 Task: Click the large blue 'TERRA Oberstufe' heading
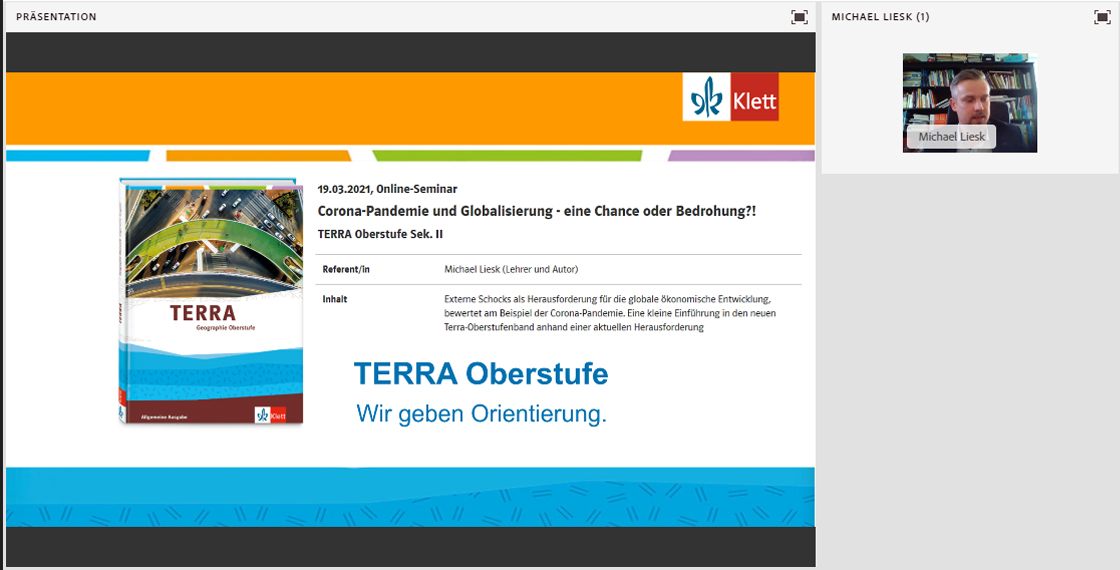(481, 374)
